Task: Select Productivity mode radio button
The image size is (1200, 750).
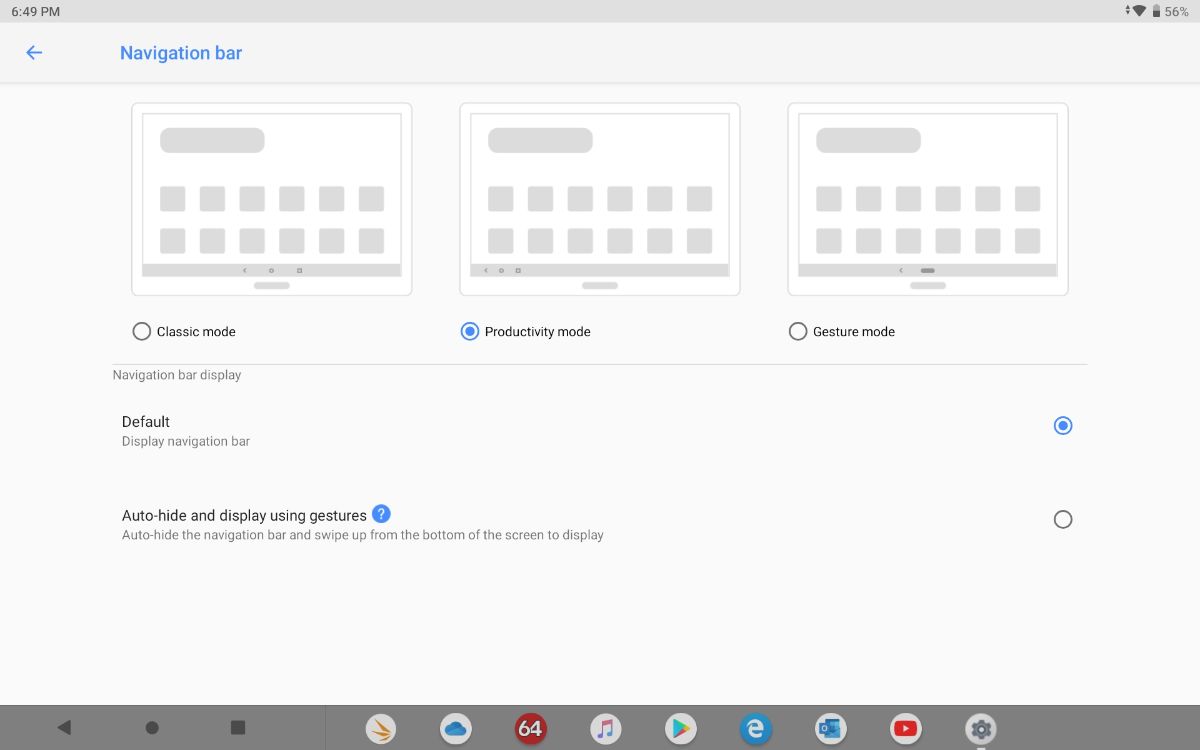Action: (469, 331)
